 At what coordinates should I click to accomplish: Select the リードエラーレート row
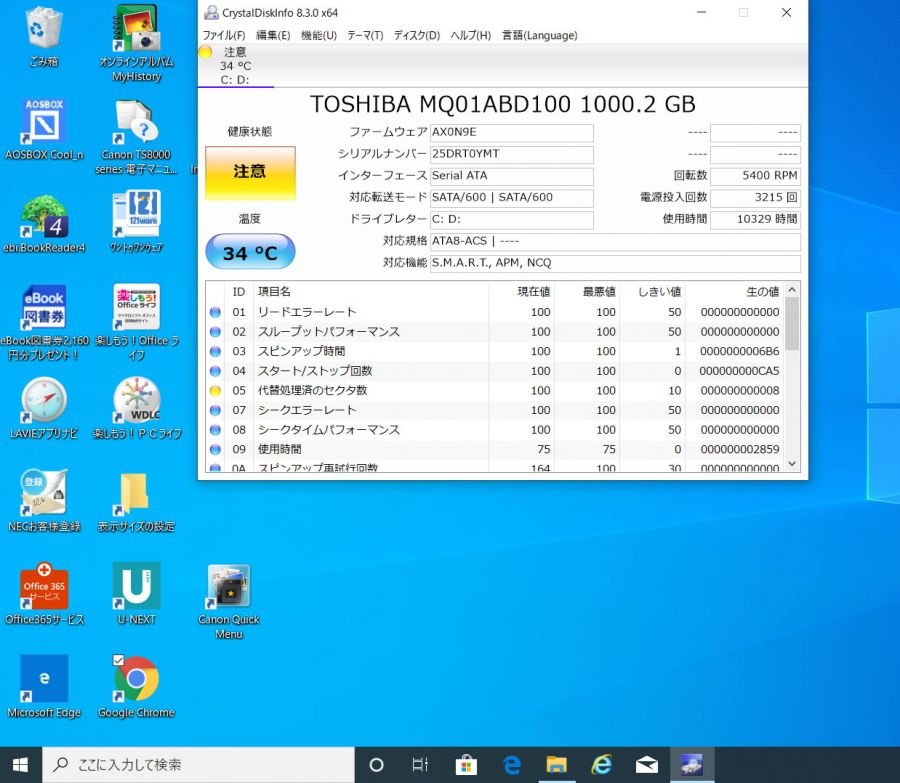click(495, 312)
